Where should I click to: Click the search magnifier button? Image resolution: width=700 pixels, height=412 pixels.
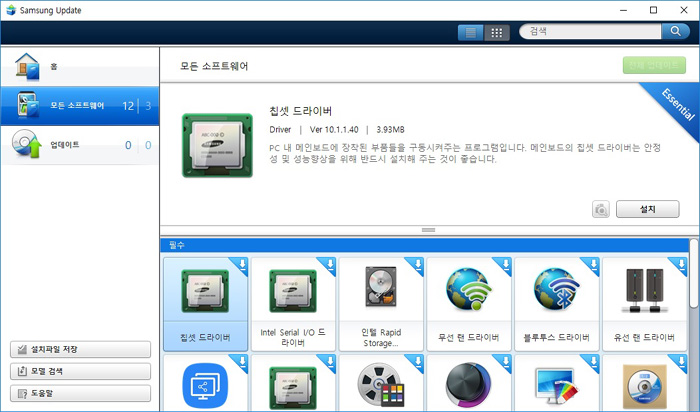[x=675, y=31]
